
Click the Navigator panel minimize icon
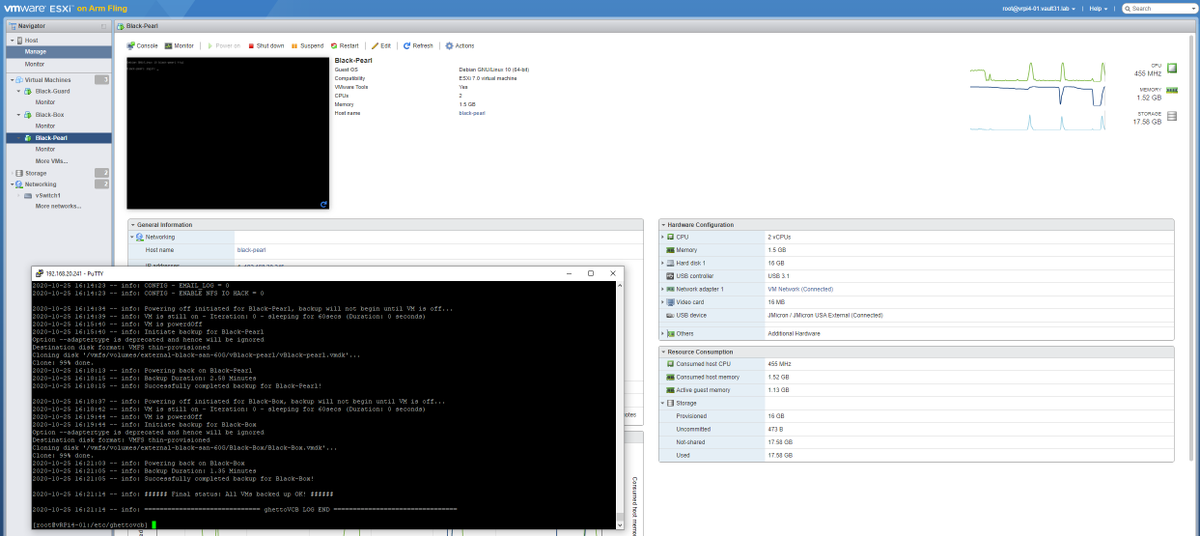(105, 26)
